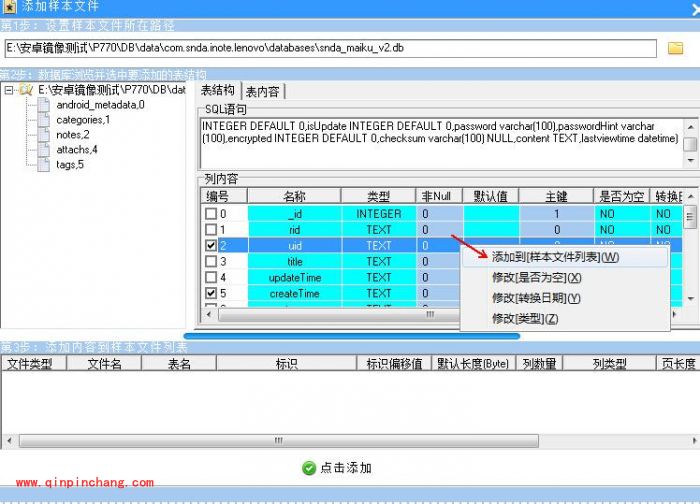Viewport: 700px width, 504px height.
Task: Choose 修改[转换日期] from context menu
Action: pos(535,298)
